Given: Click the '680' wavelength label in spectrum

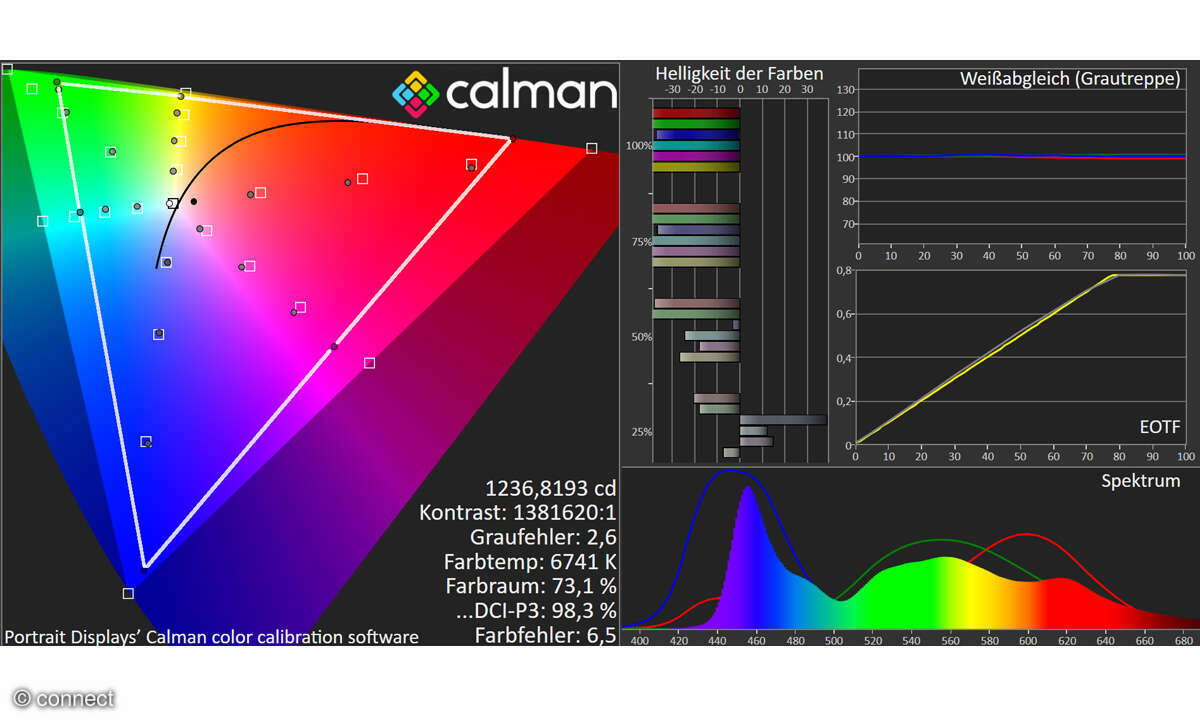Looking at the screenshot, I should point(1182,640).
